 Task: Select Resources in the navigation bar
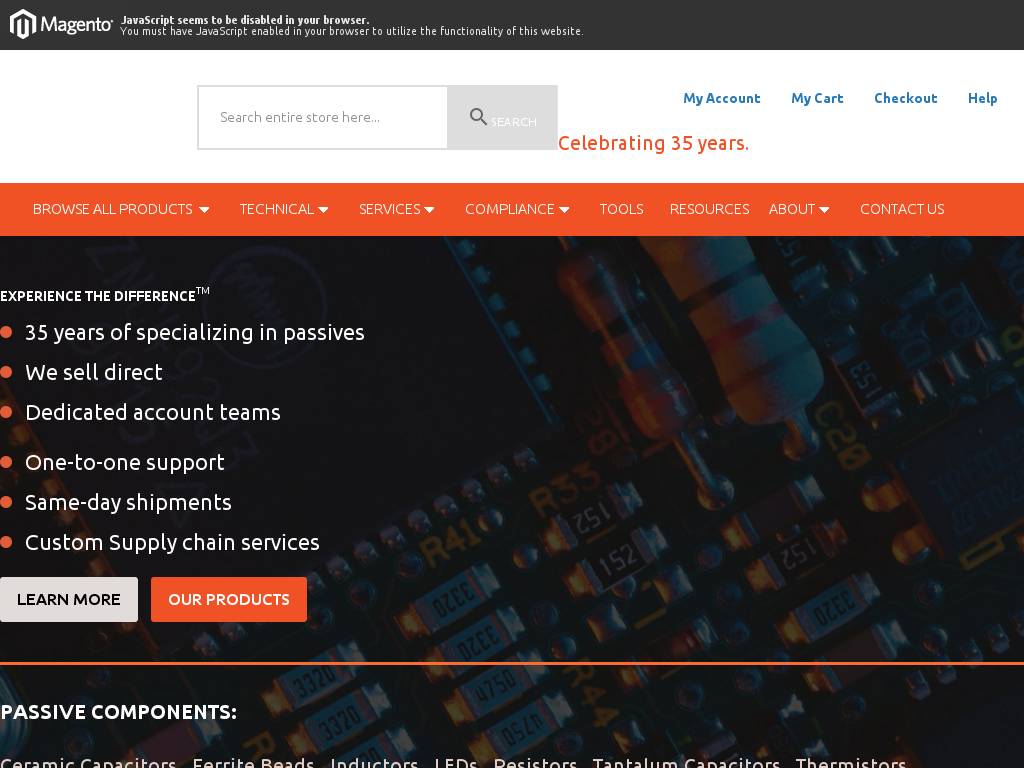pyautogui.click(x=709, y=209)
